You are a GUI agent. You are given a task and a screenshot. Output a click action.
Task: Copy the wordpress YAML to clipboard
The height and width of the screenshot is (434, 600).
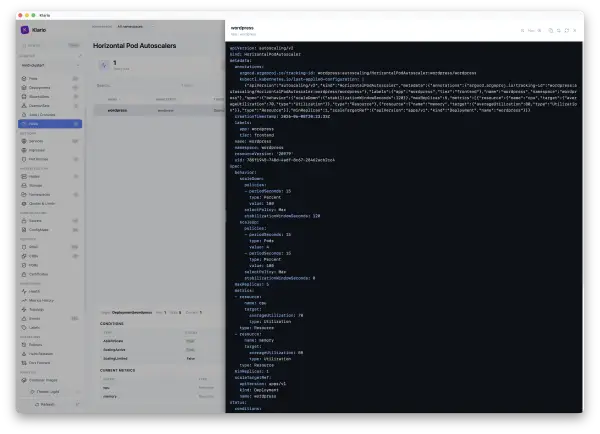551,30
